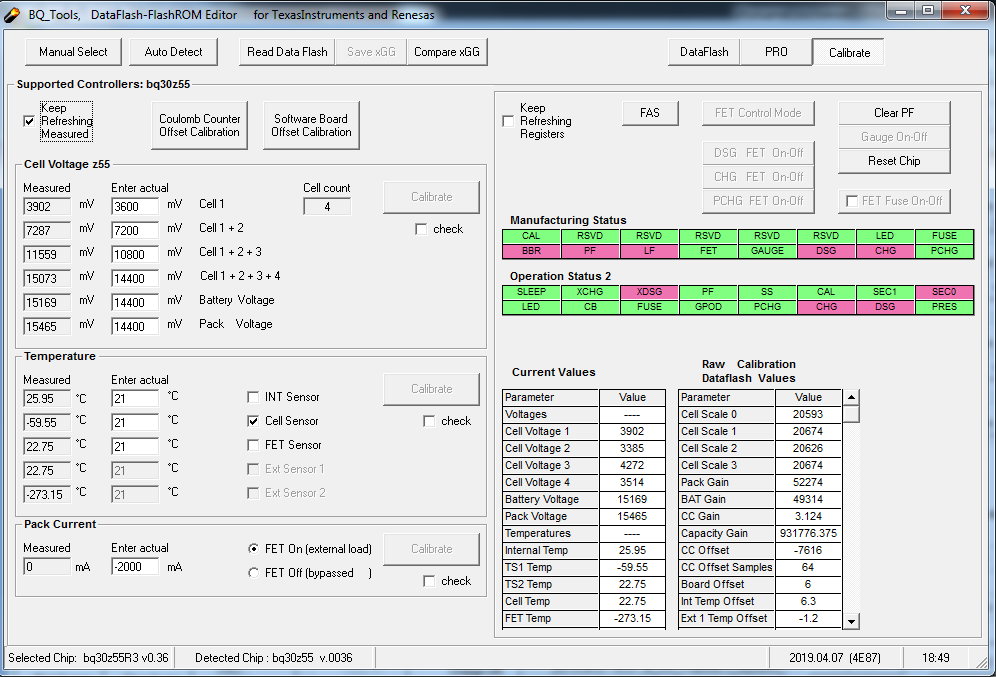Click the Pack Current actual mA field
Screen dimensions: 996x677
pyautogui.click(x=135, y=566)
